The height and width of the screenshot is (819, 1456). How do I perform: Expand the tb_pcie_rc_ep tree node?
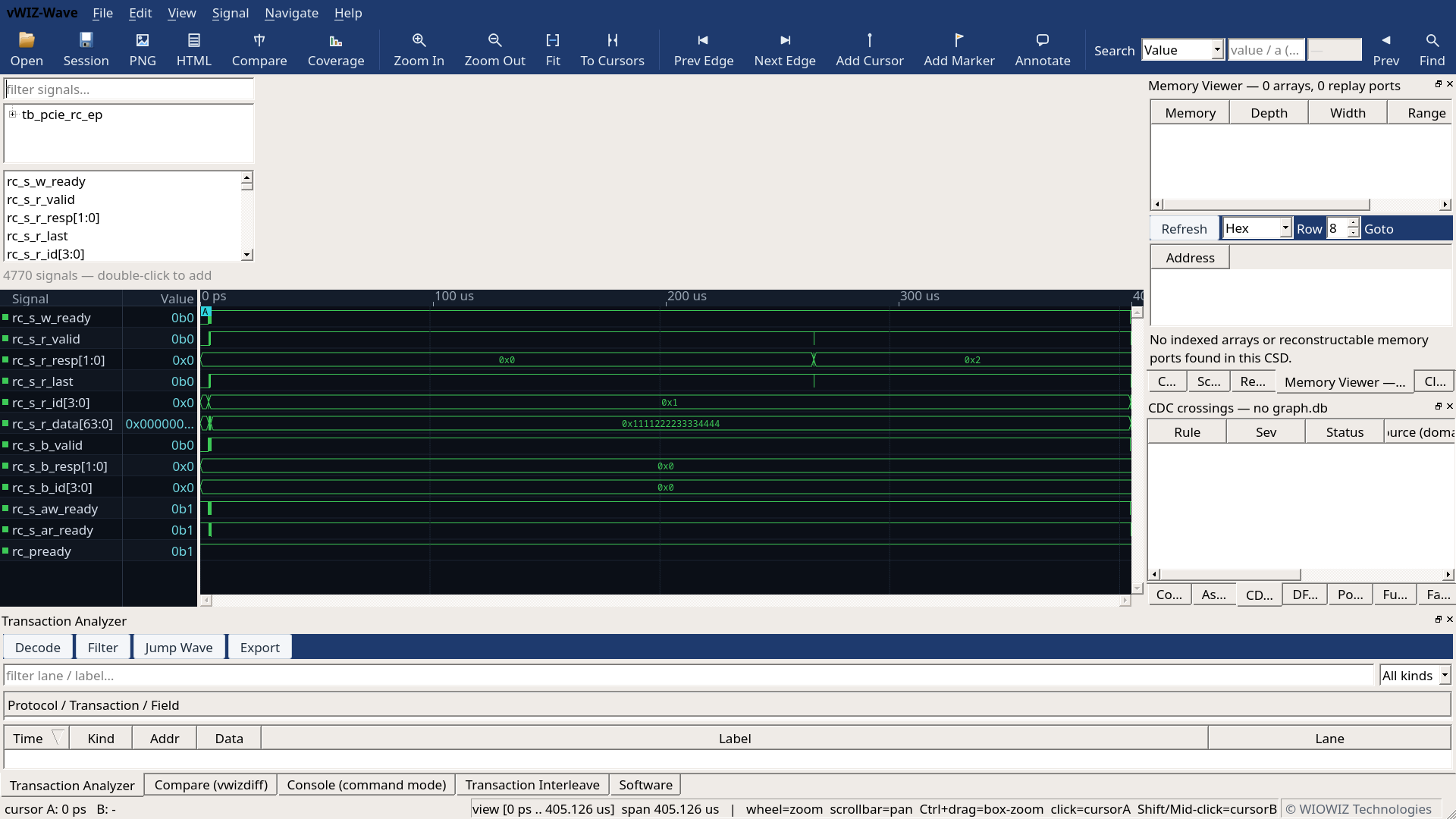point(12,115)
